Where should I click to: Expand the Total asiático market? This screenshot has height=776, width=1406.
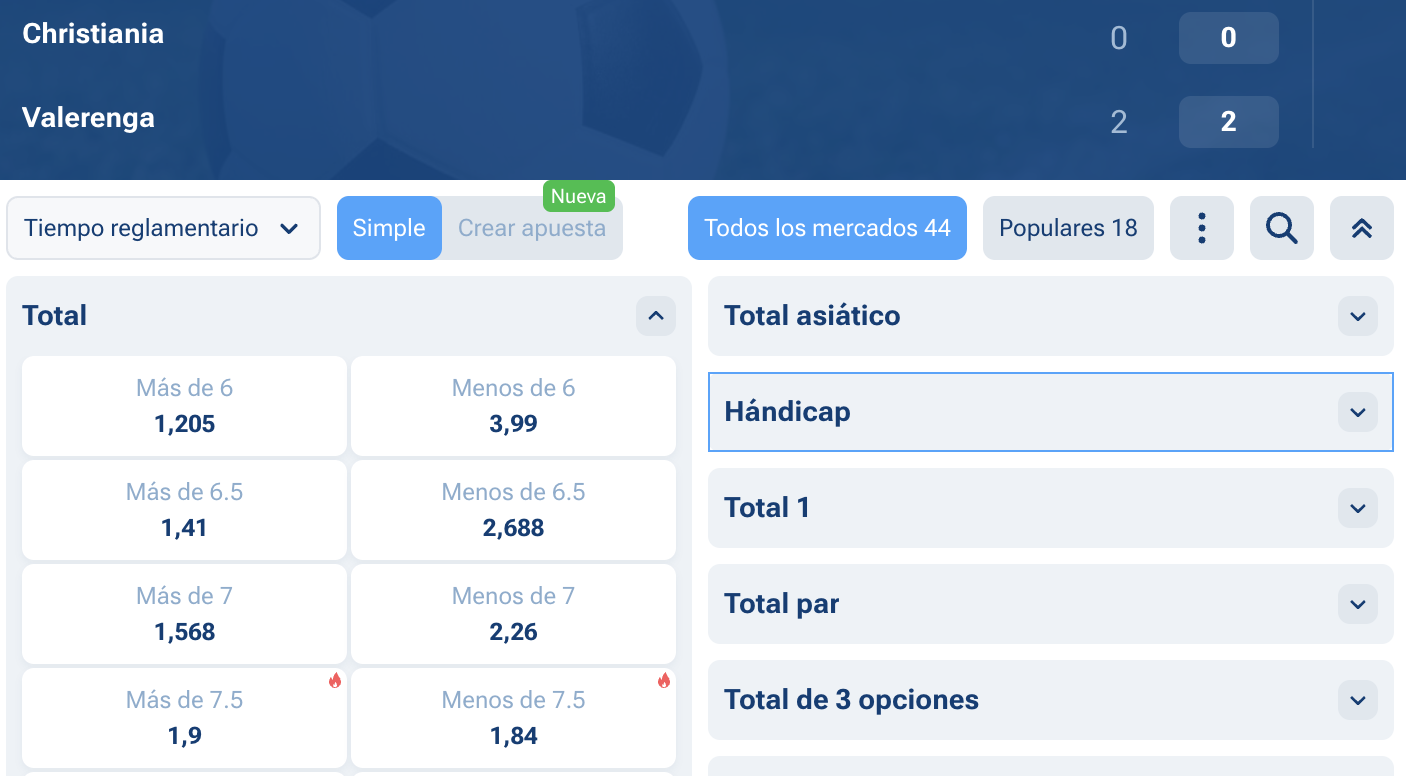tap(1358, 316)
